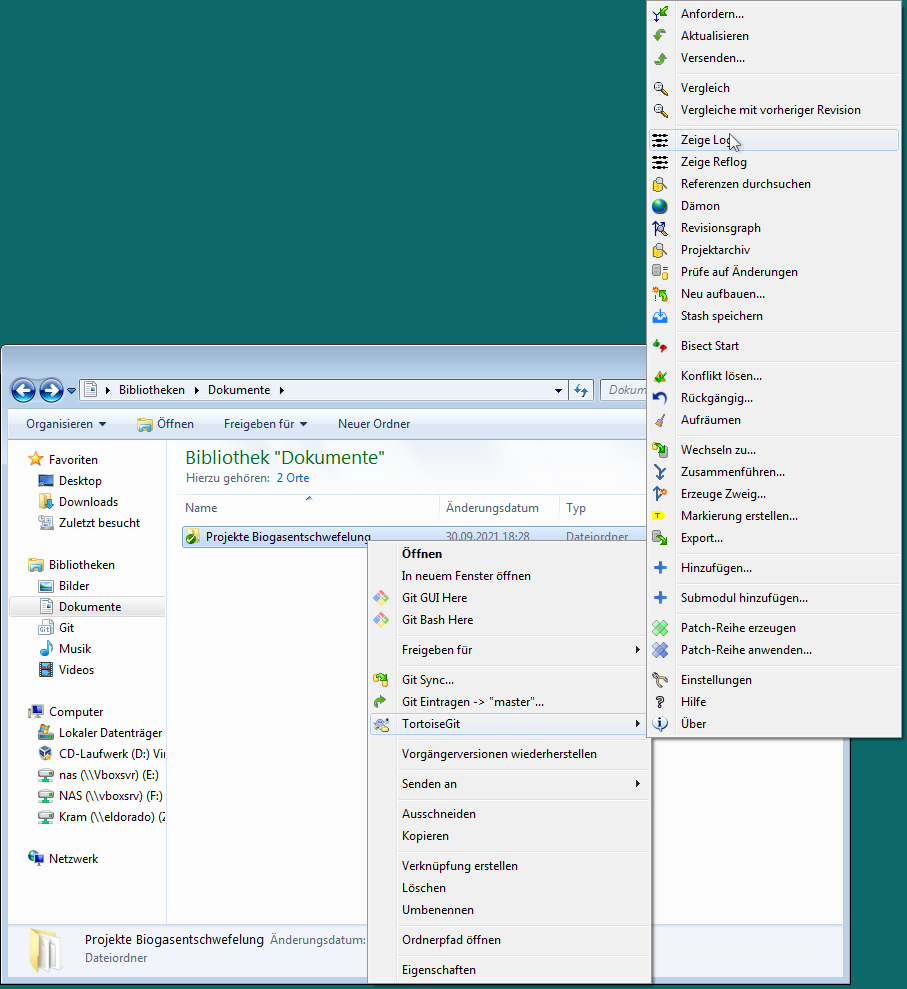Sort by the Name column header
Screen dimensions: 907x989
point(310,508)
